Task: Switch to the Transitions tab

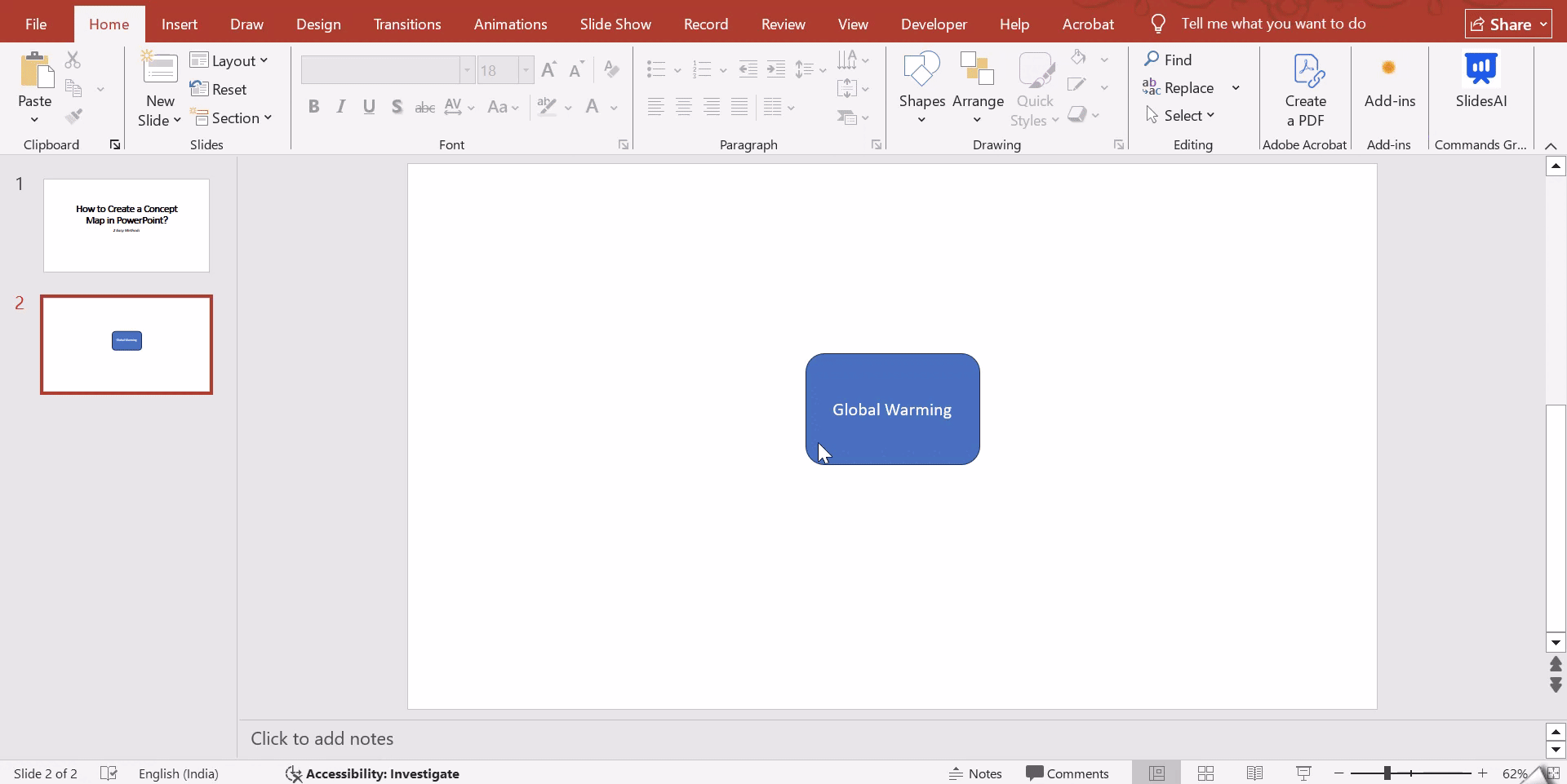Action: (407, 24)
